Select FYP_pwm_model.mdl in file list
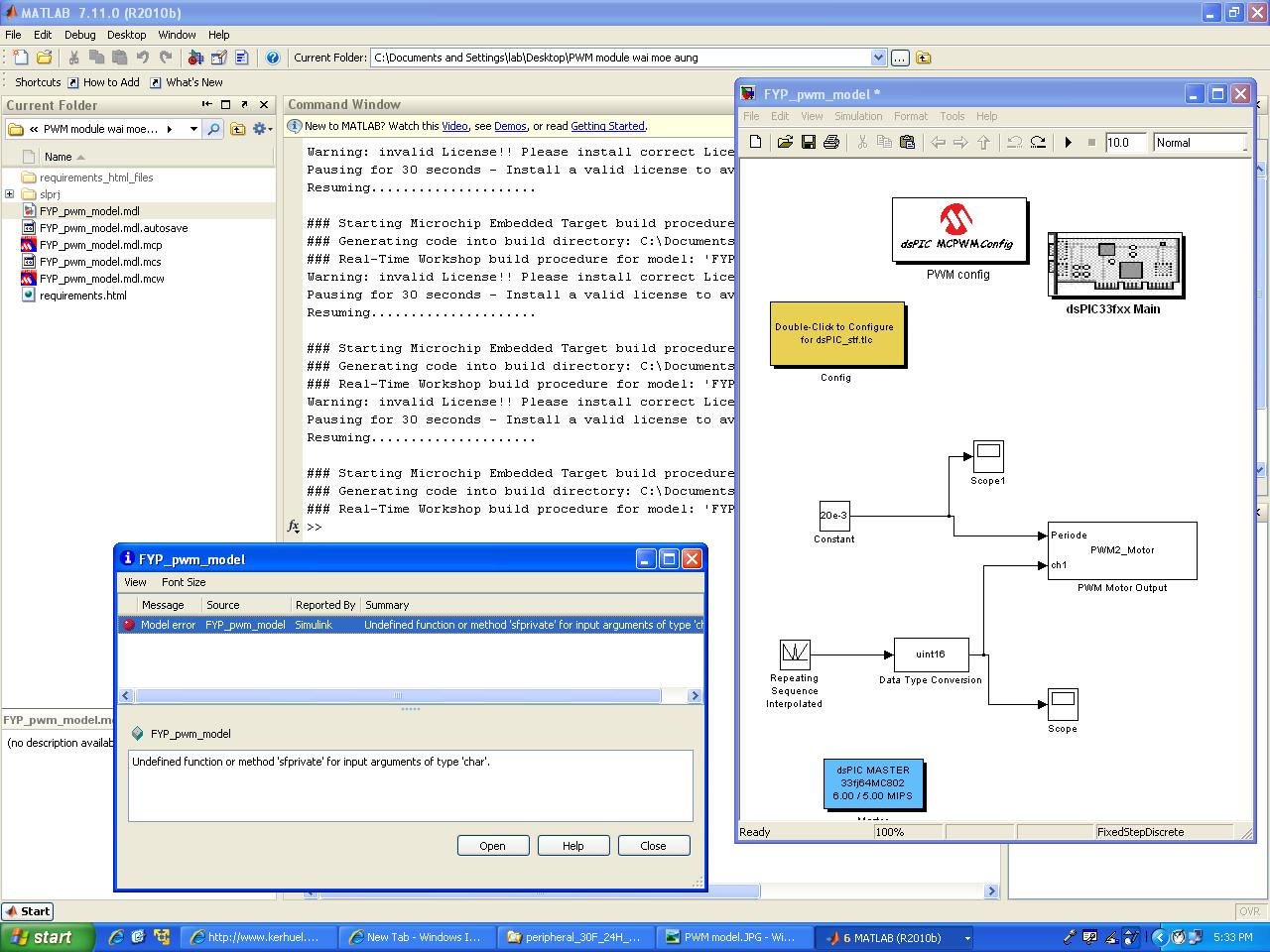Image resolution: width=1270 pixels, height=952 pixels. (89, 211)
